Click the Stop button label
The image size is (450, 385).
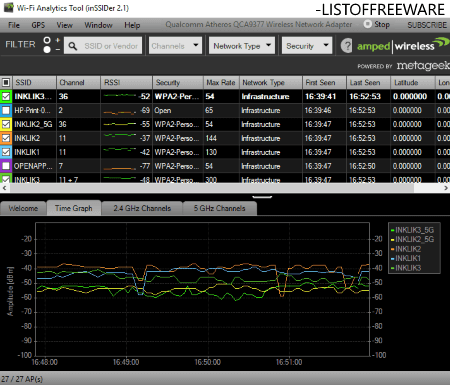pos(382,24)
